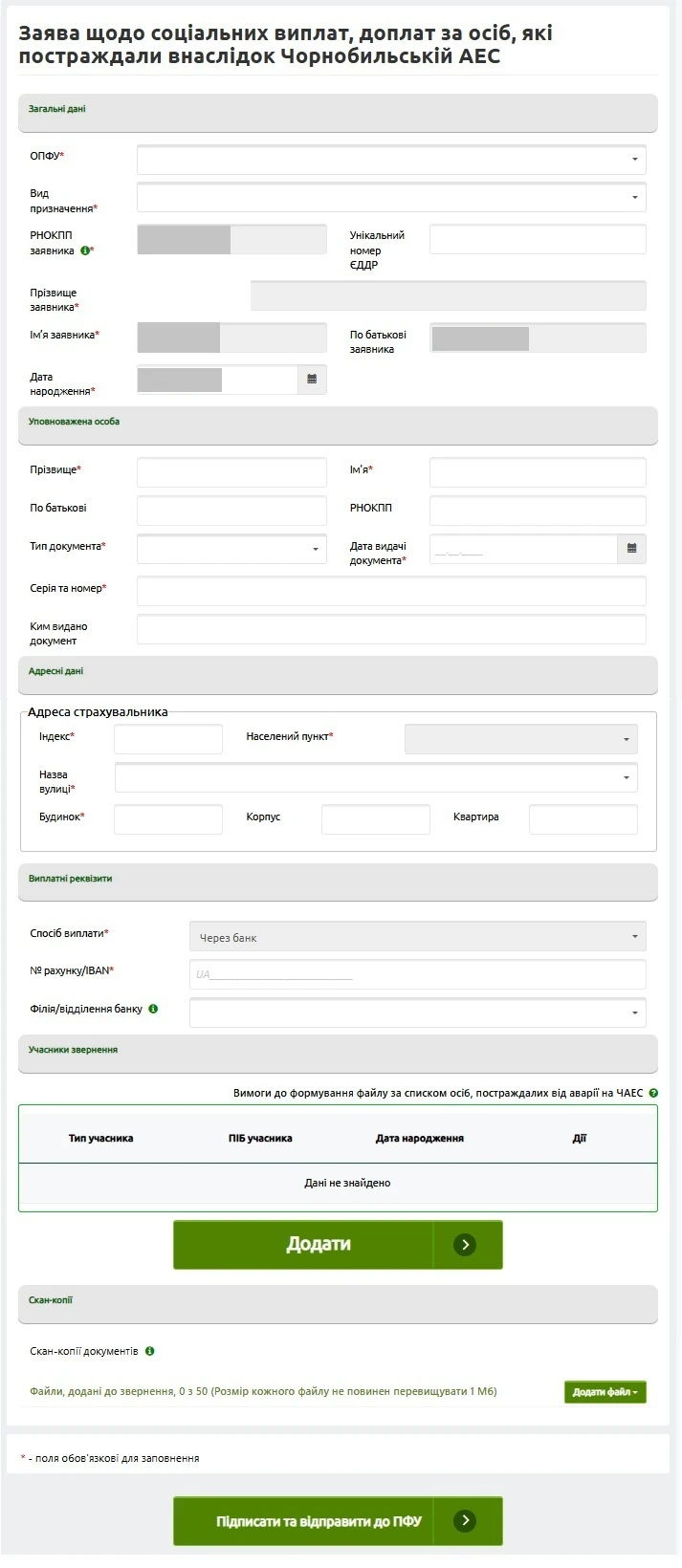Open calendar for Дата народження field
Viewport: 682px width, 1568px height.
[x=312, y=380]
